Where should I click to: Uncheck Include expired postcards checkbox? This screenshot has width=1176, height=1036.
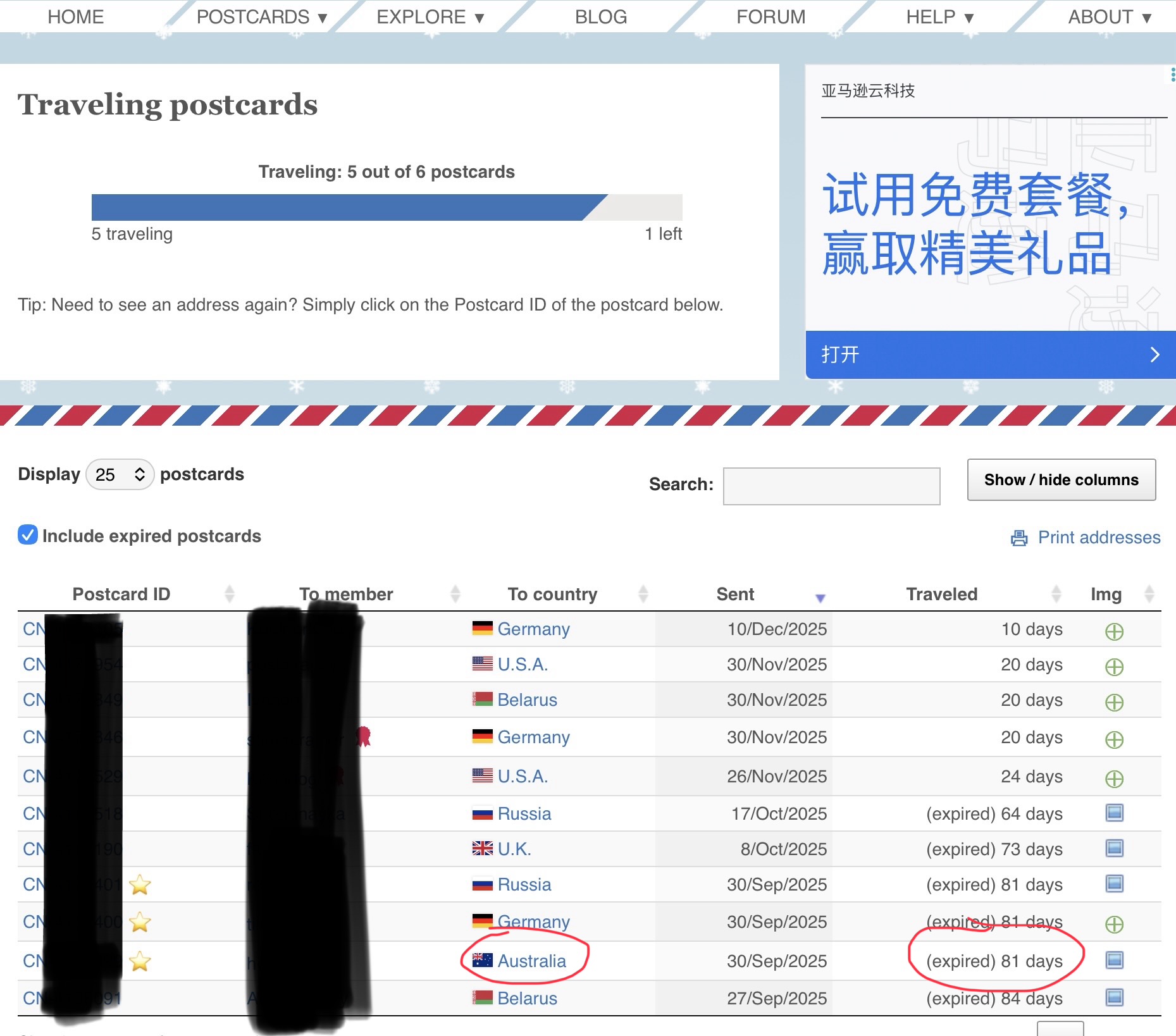[28, 535]
